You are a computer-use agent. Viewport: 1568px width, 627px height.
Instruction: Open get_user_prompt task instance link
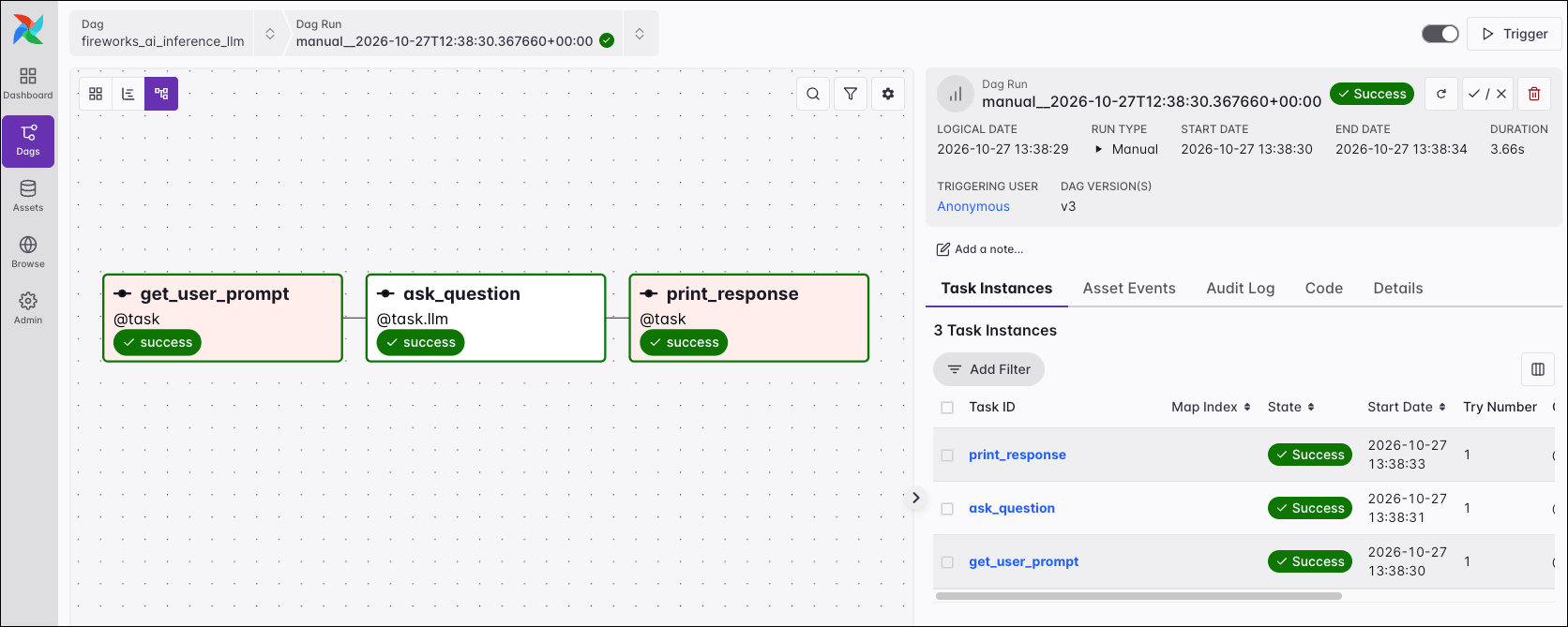1024,561
